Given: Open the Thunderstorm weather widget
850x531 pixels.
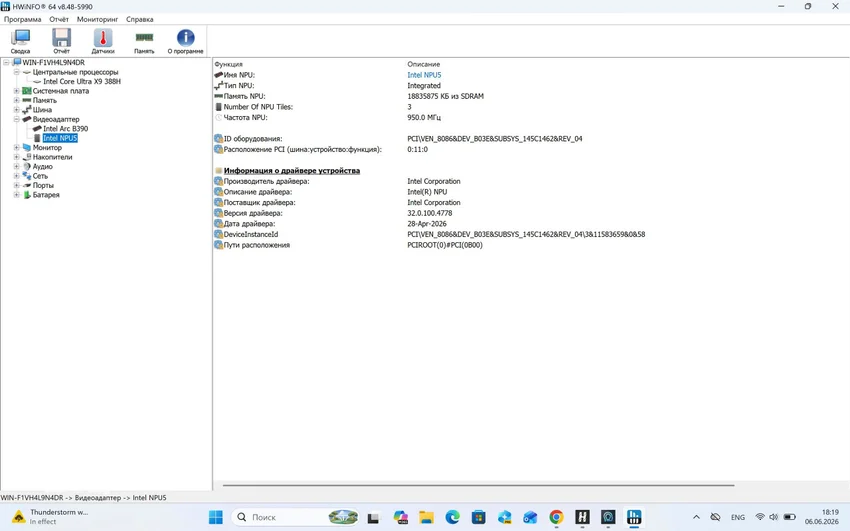Looking at the screenshot, I should pyautogui.click(x=50, y=516).
